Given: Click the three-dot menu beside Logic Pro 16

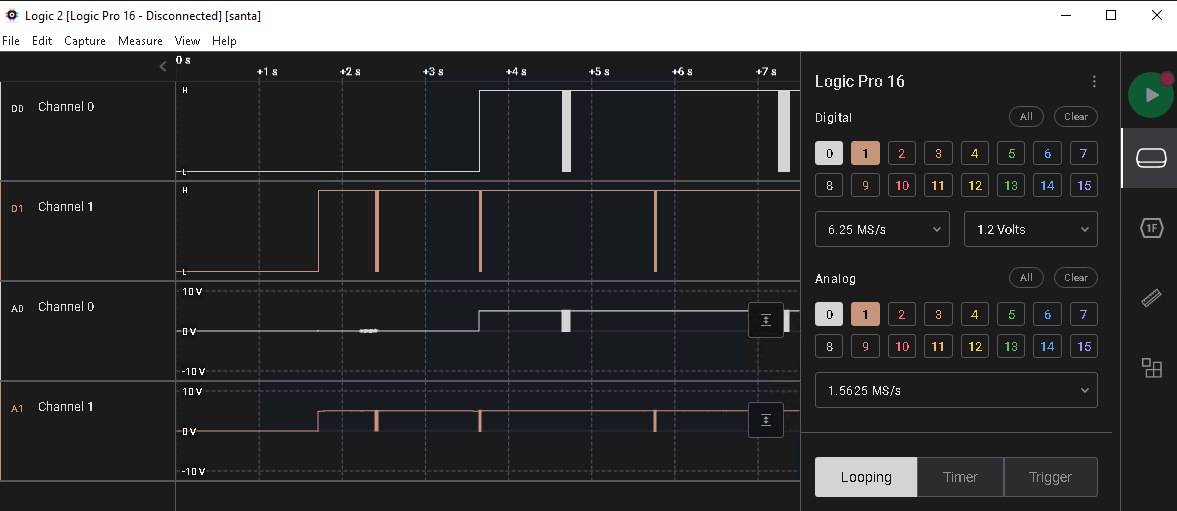Looking at the screenshot, I should point(1094,82).
